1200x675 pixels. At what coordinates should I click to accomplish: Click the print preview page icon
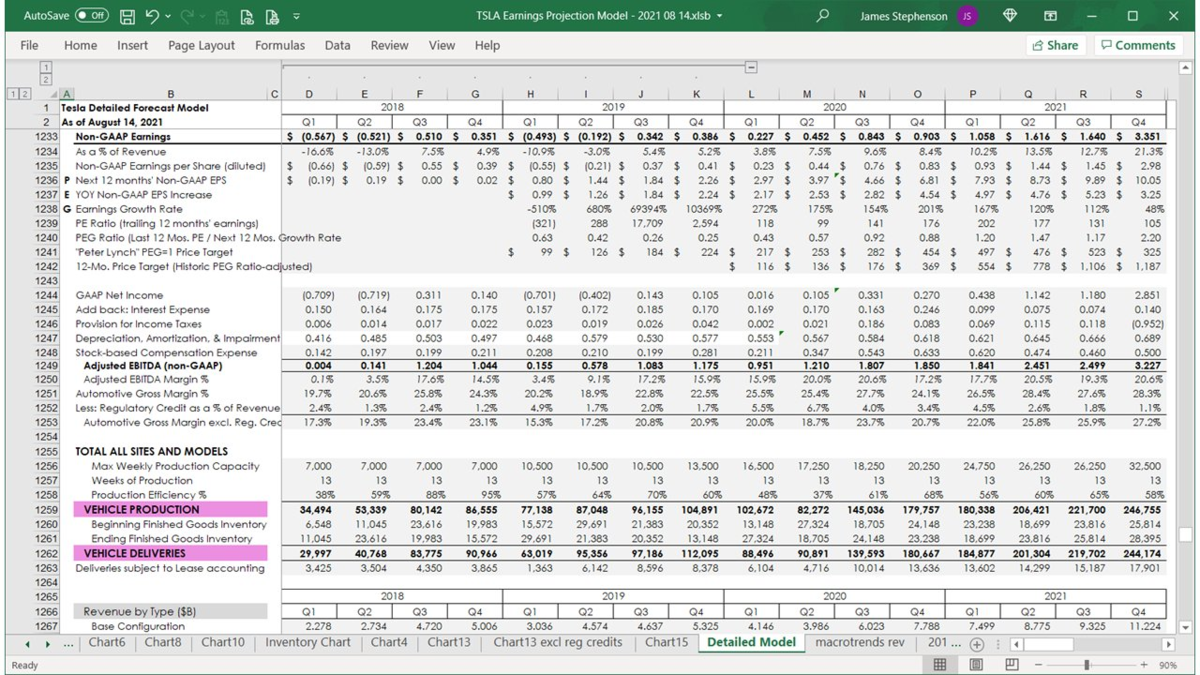[247, 16]
